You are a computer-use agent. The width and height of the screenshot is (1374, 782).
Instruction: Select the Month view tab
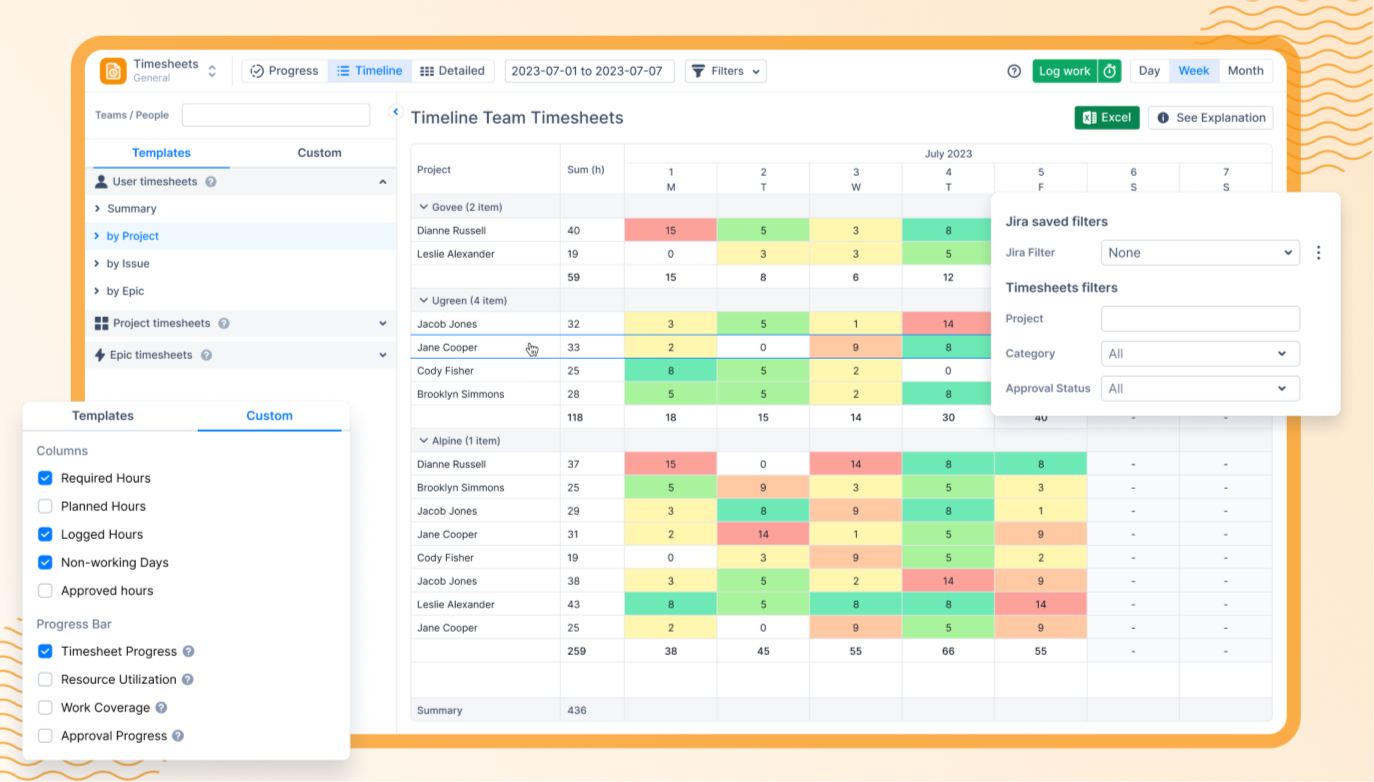(1245, 71)
